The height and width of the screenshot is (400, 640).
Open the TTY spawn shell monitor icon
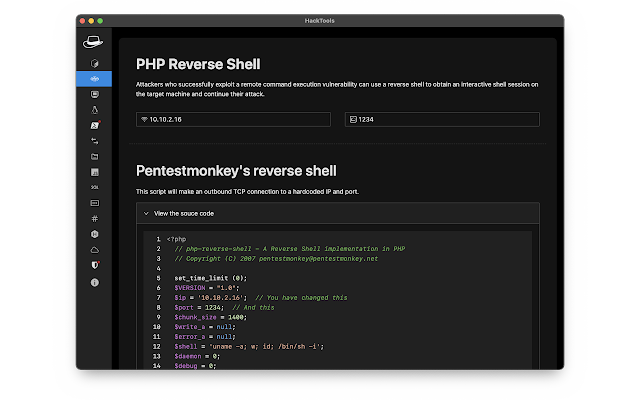point(94,95)
